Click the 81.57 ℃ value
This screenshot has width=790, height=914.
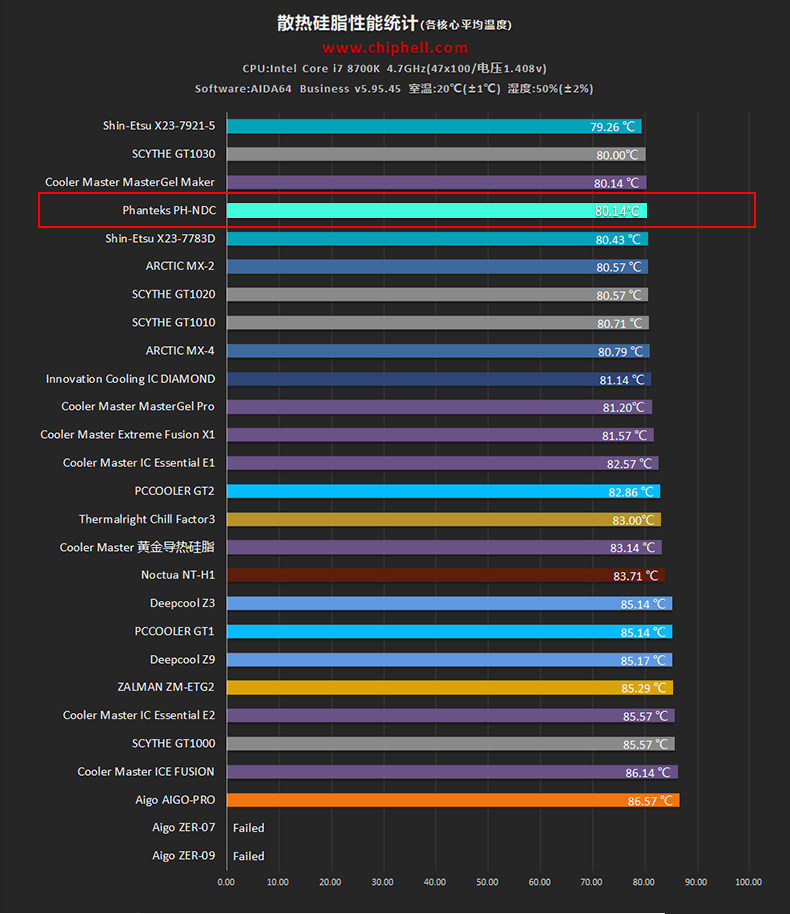[624, 435]
